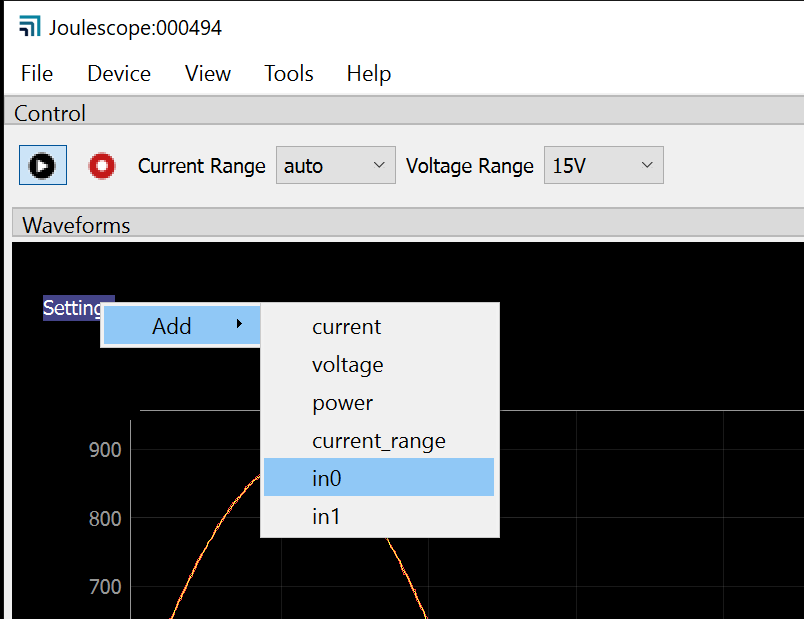
Task: Click the red record button
Action: [102, 166]
